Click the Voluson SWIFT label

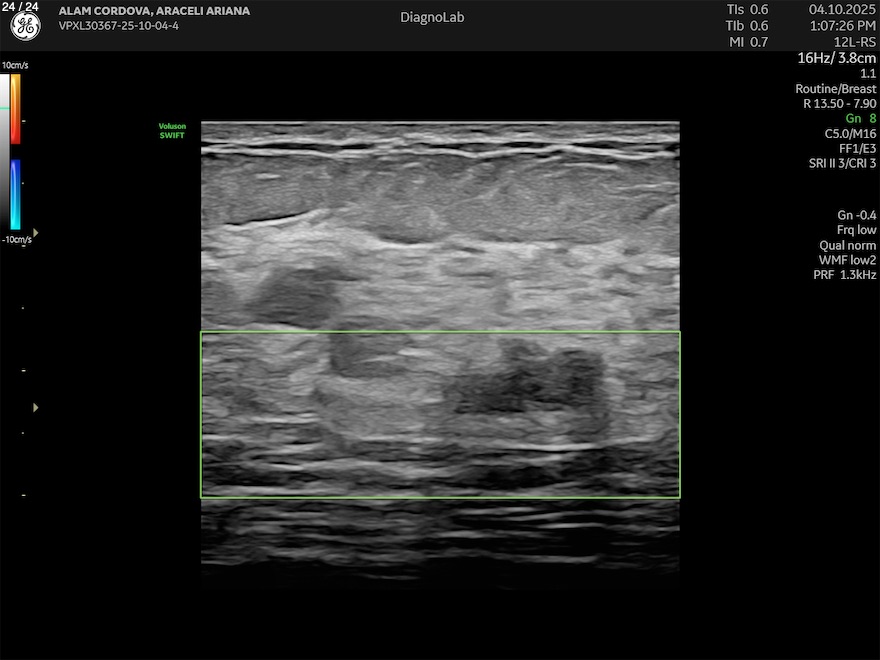(x=172, y=130)
